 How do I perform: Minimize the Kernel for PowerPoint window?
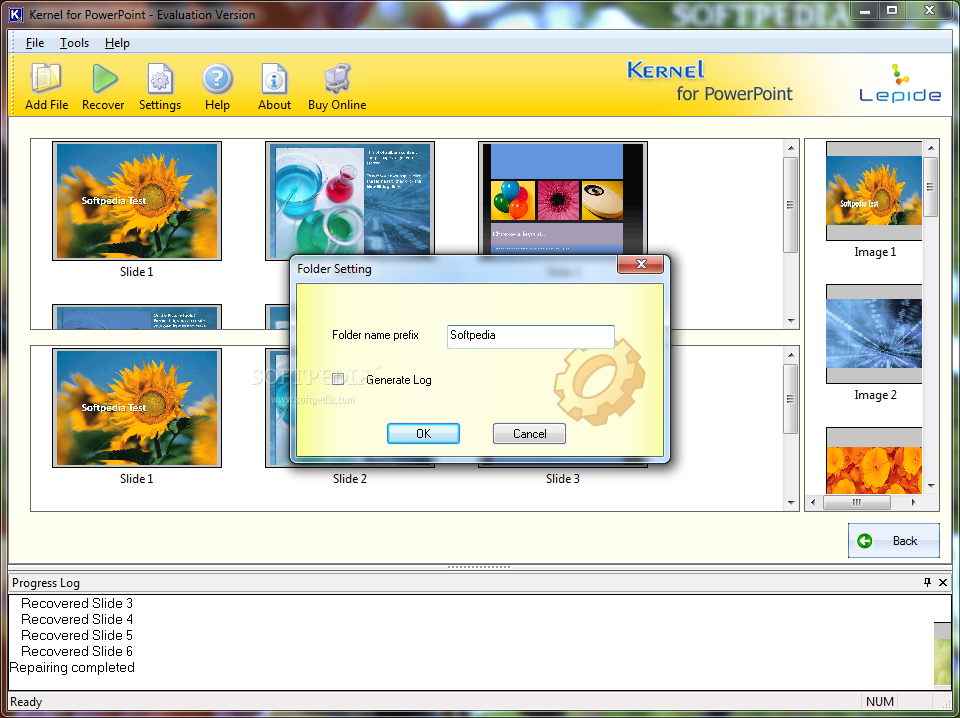[x=864, y=10]
